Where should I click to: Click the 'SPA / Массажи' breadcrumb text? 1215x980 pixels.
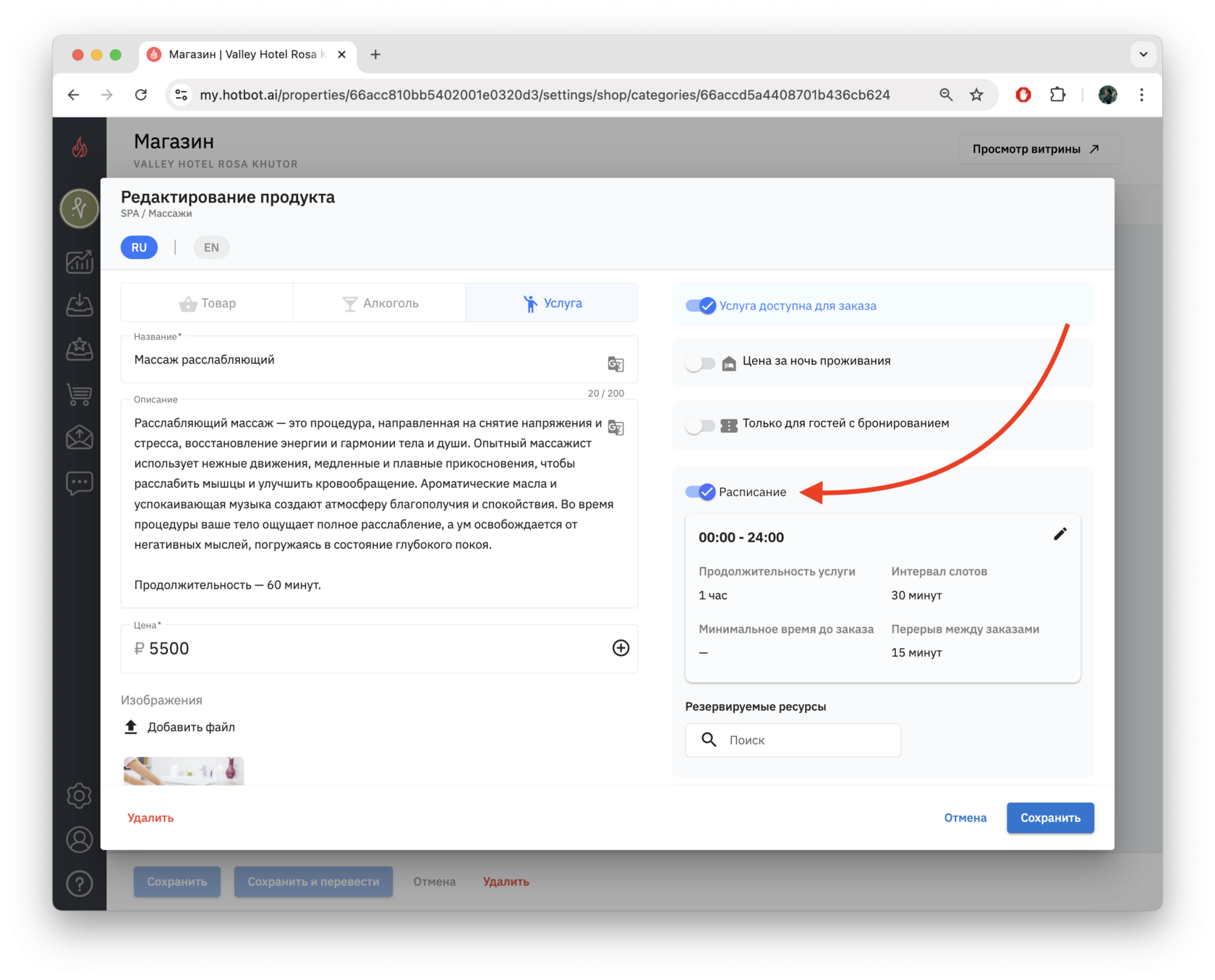coord(156,213)
